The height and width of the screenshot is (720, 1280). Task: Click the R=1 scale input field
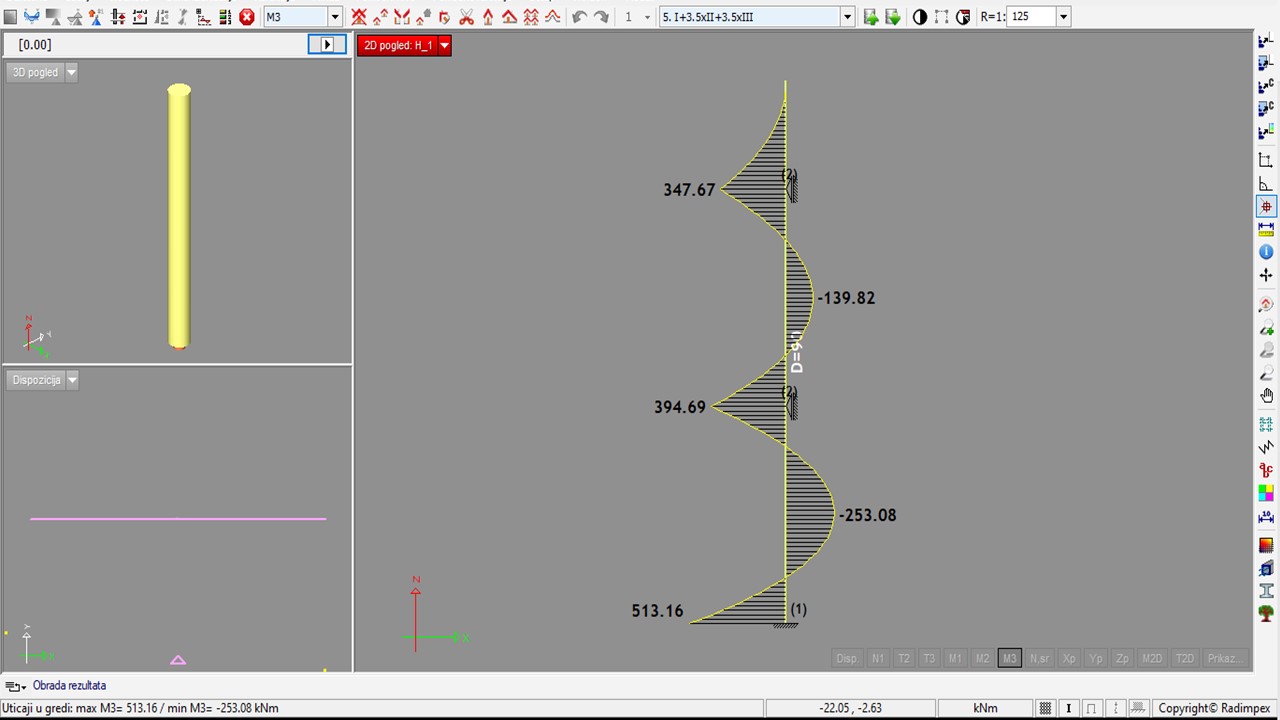point(1031,17)
